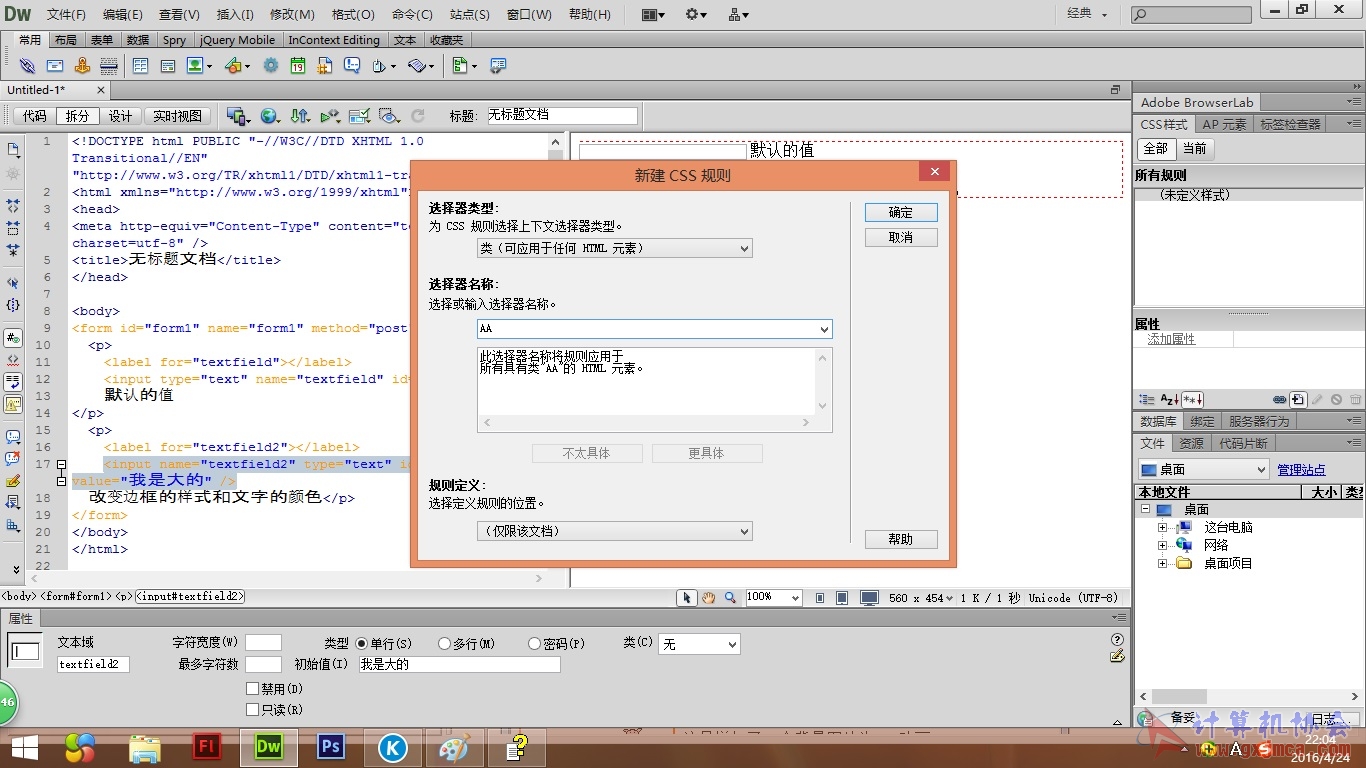Open the 格式(O) menu

pyautogui.click(x=353, y=15)
